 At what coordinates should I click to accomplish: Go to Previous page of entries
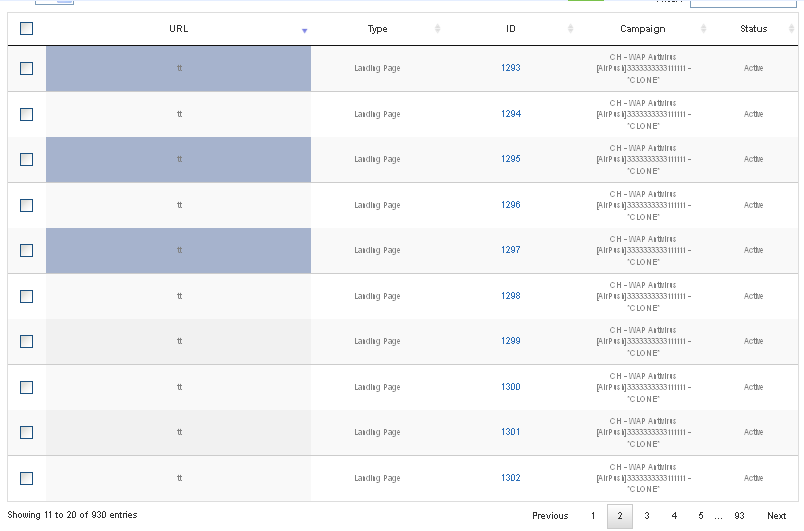pyautogui.click(x=550, y=516)
